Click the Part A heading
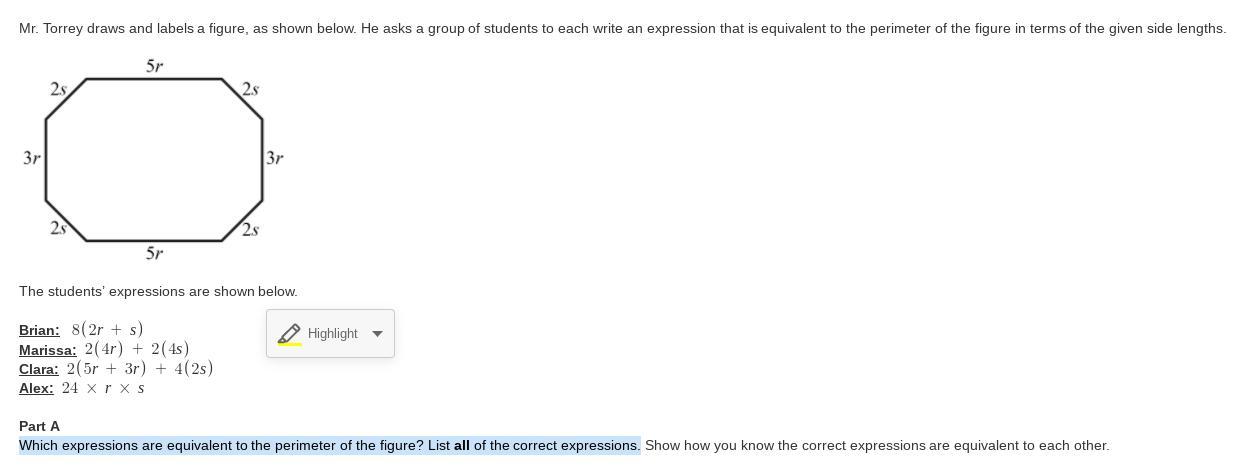 click(x=39, y=426)
